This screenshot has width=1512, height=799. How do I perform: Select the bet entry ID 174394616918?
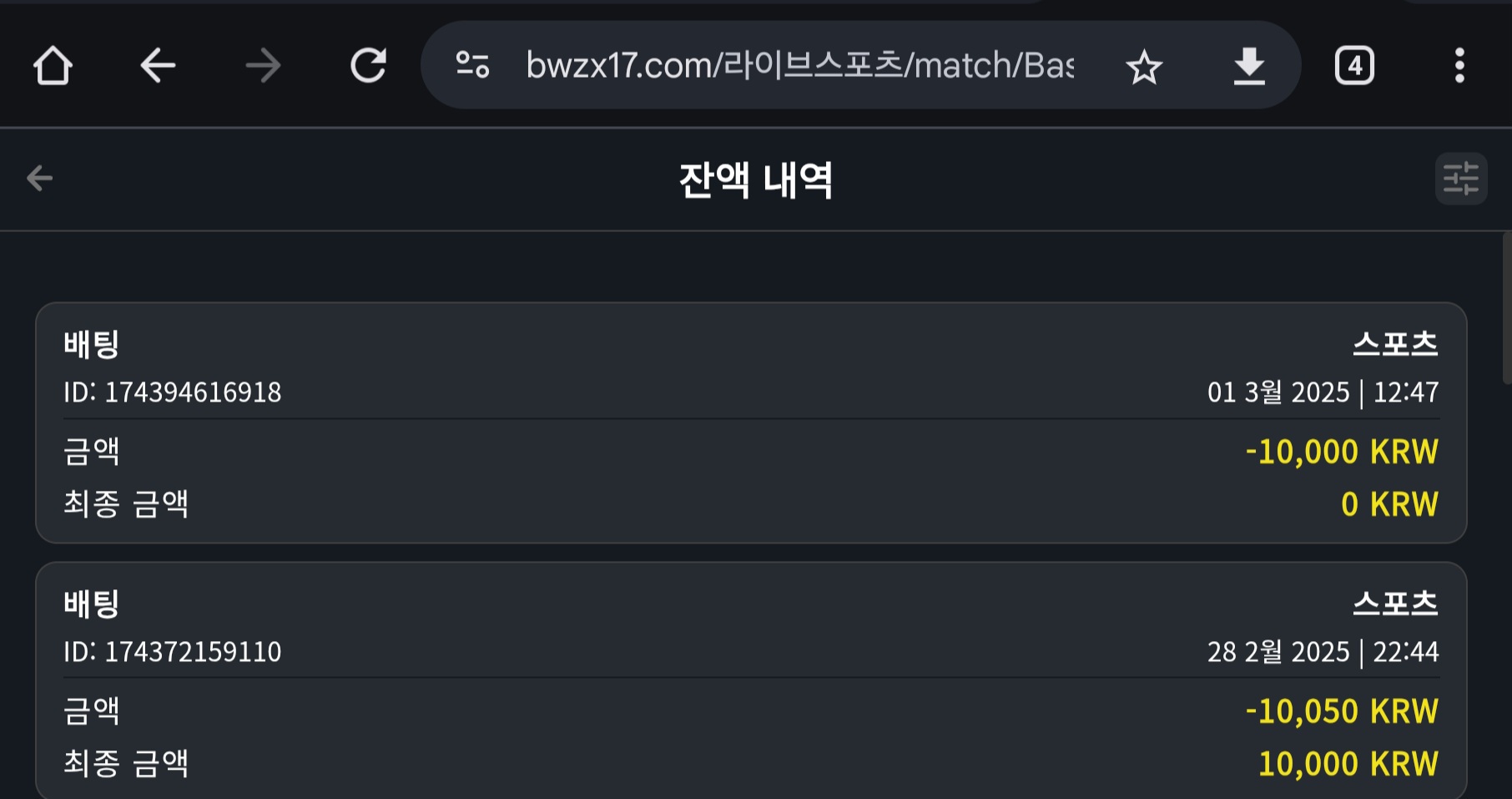coord(173,392)
